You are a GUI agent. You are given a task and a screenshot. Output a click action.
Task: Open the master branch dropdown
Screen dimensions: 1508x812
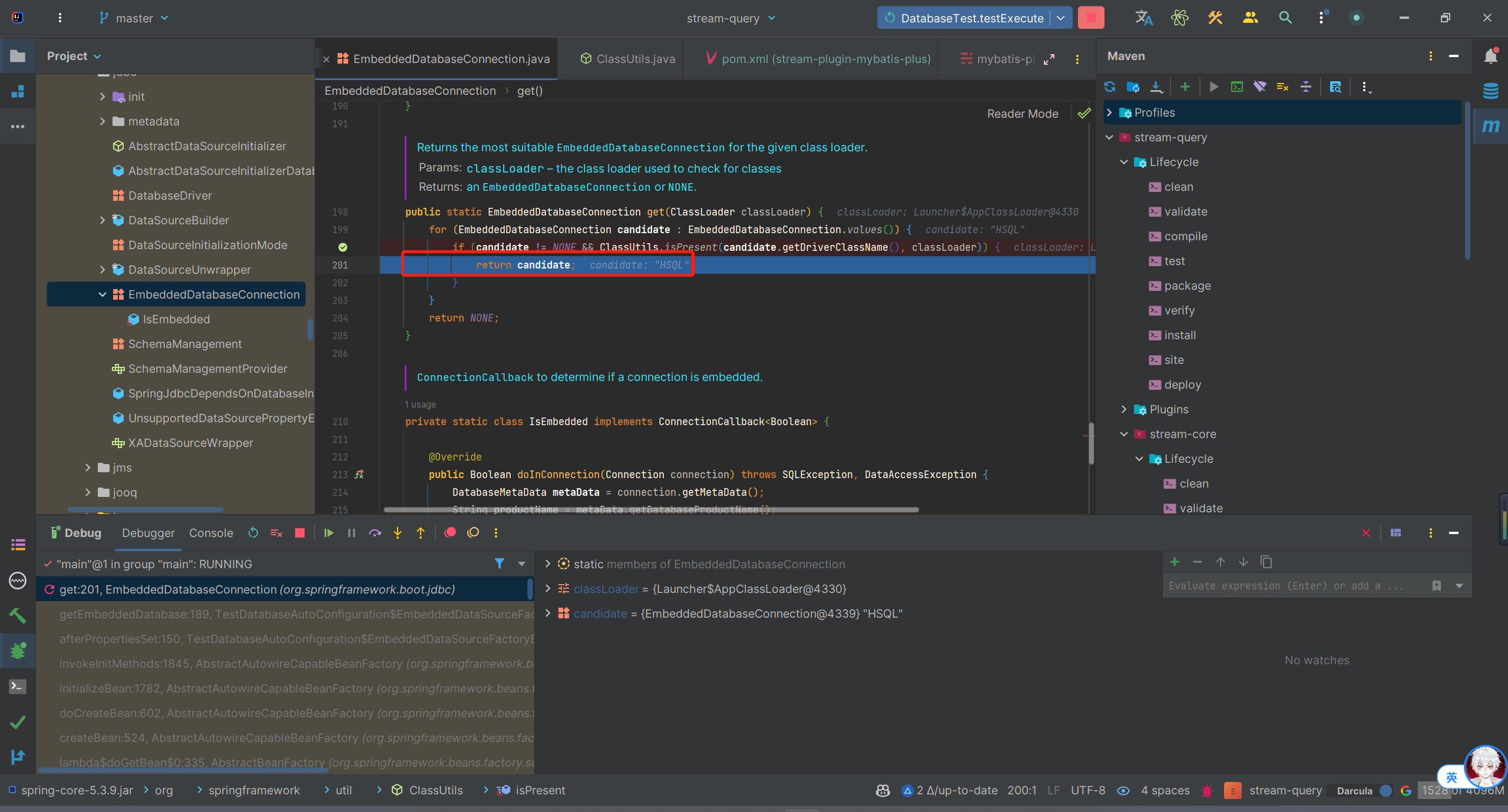click(134, 18)
